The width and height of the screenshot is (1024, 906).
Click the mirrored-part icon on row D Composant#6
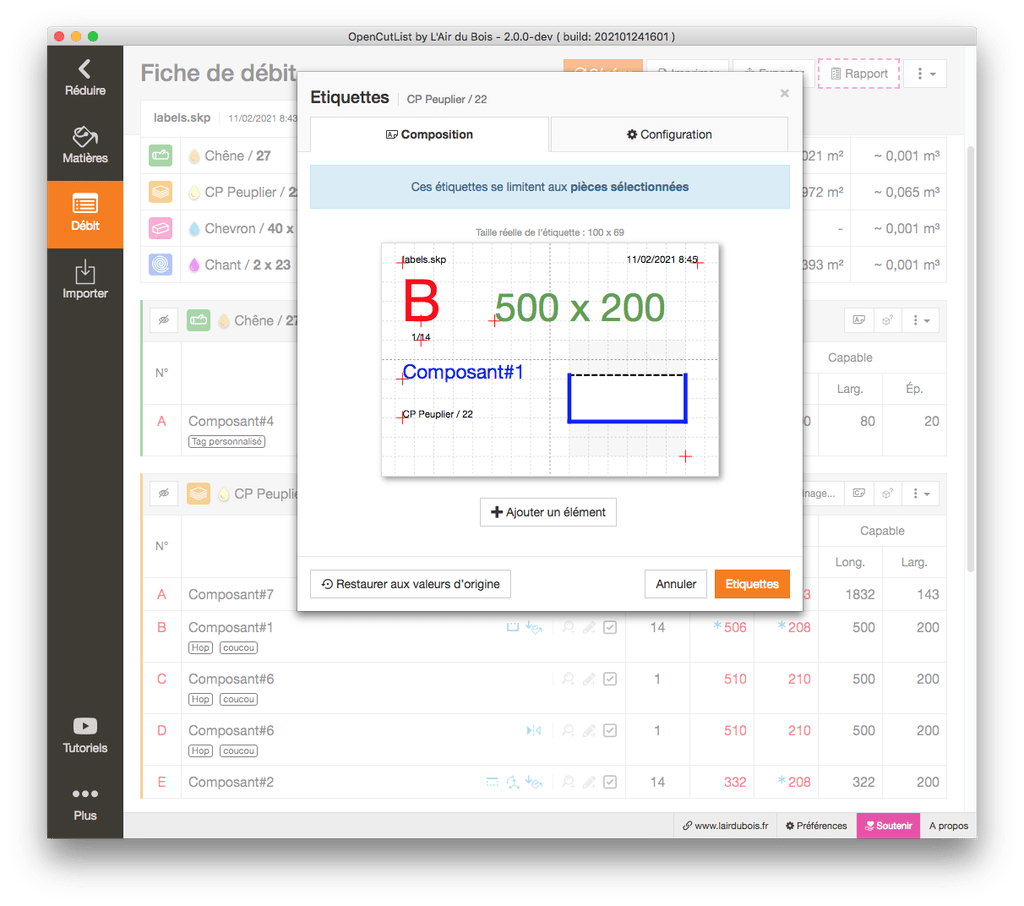(x=534, y=730)
